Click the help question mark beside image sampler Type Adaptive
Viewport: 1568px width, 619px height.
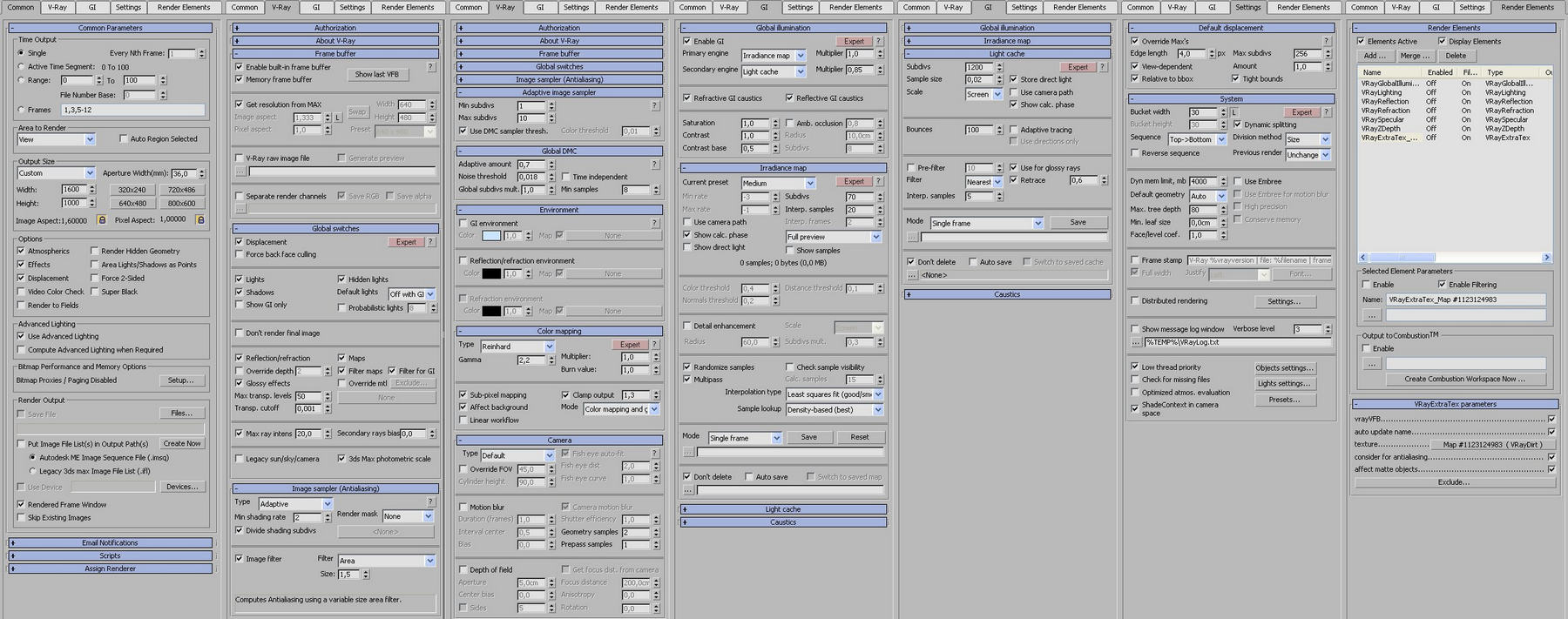click(430, 502)
